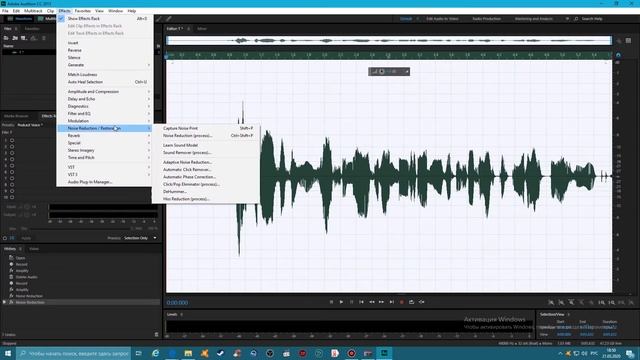640x360 pixels.
Task: Click the Fast Forward transport button
Action: point(381,302)
